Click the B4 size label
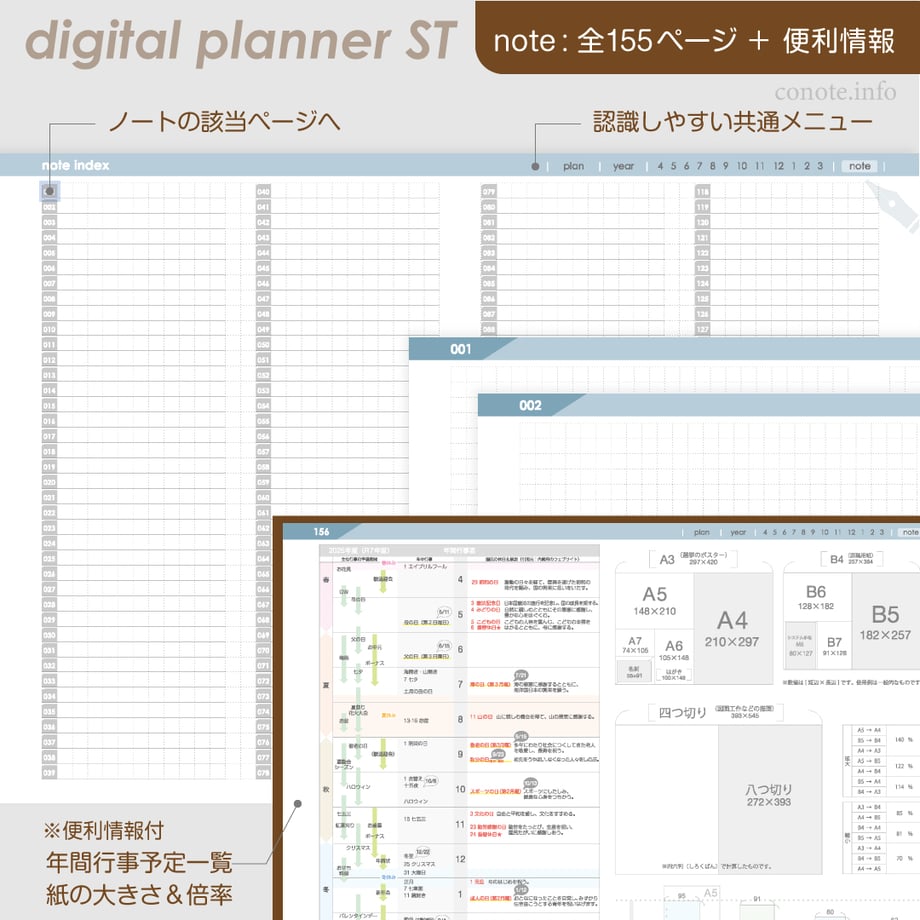 click(x=851, y=559)
